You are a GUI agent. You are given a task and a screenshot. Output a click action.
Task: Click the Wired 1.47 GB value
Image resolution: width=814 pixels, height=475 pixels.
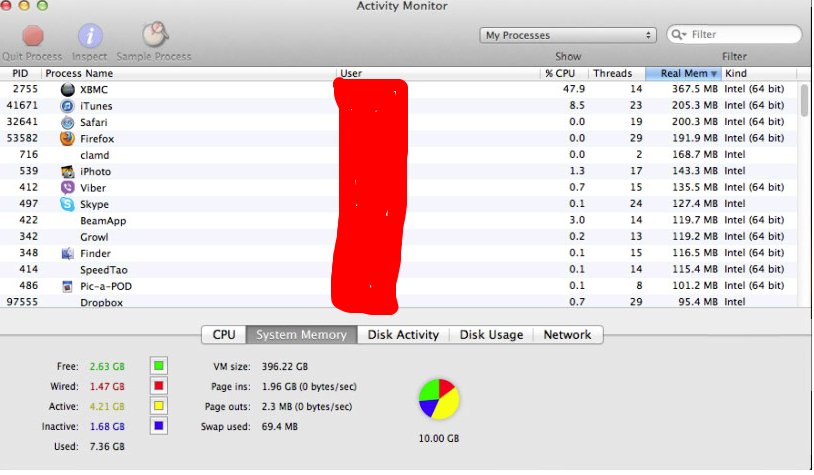coord(107,386)
